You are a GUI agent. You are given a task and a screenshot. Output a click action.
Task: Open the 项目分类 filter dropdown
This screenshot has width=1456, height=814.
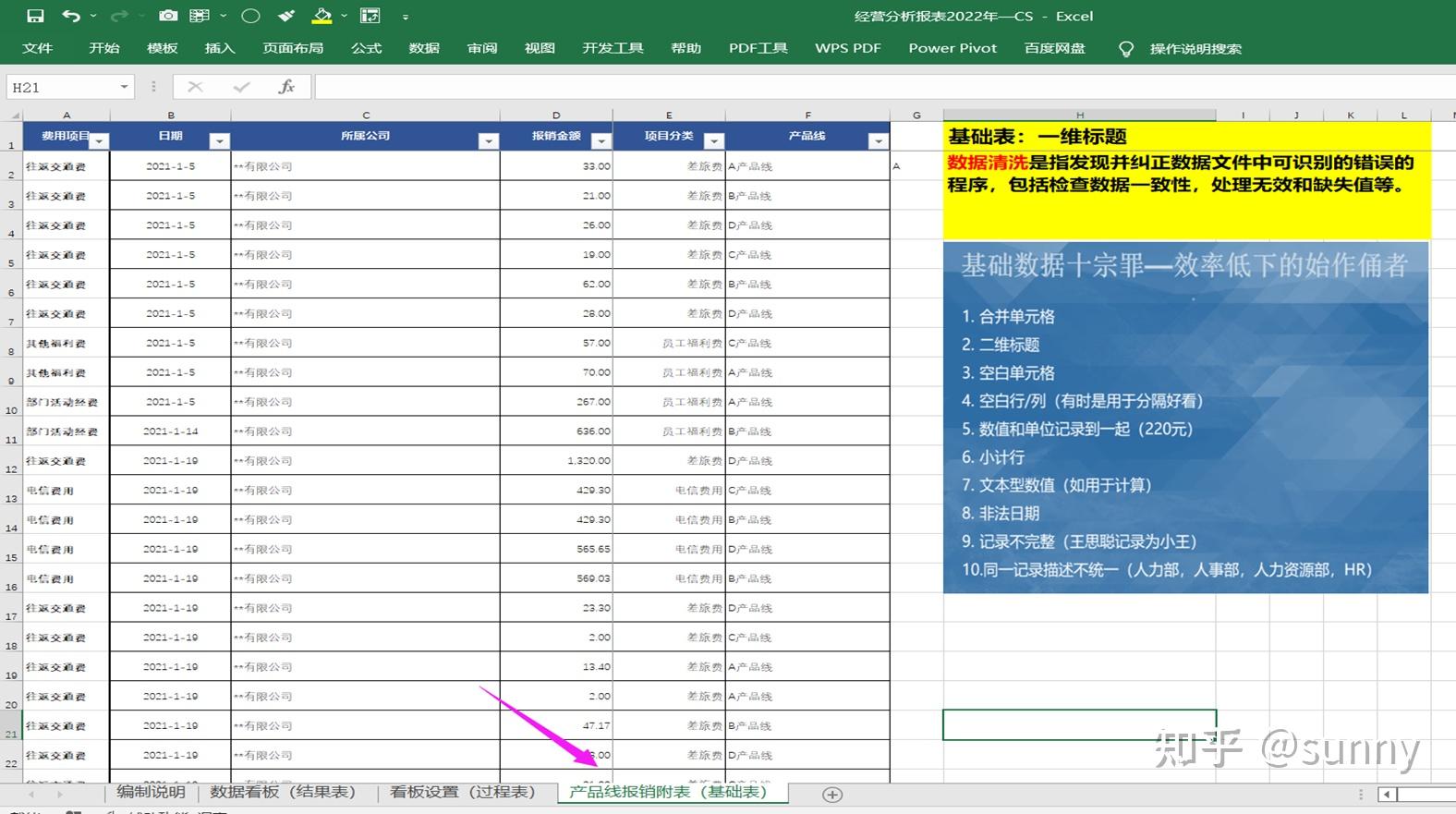click(x=714, y=141)
